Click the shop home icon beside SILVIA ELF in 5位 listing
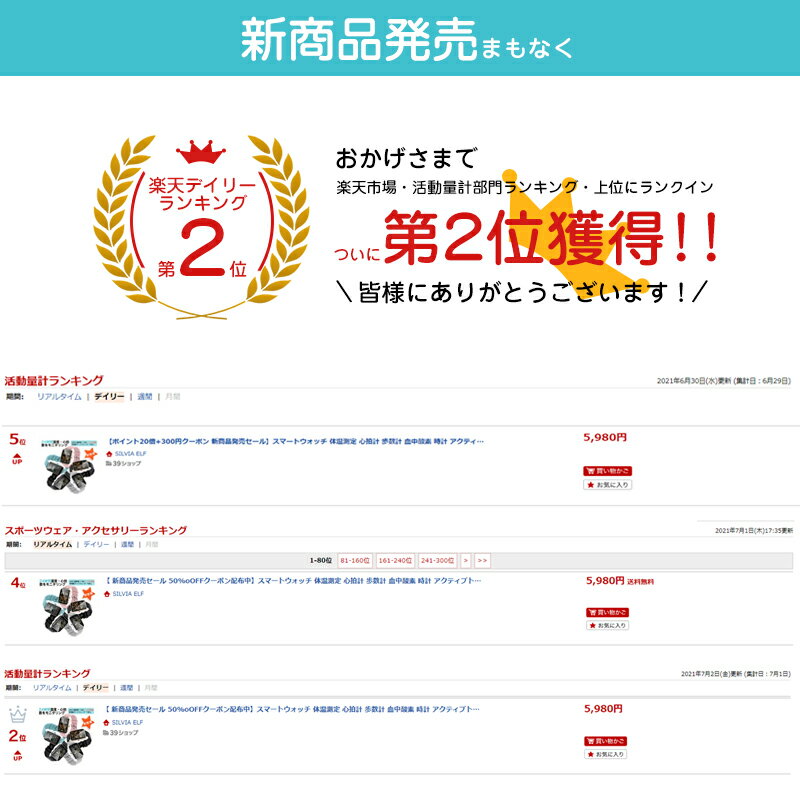 [109, 454]
